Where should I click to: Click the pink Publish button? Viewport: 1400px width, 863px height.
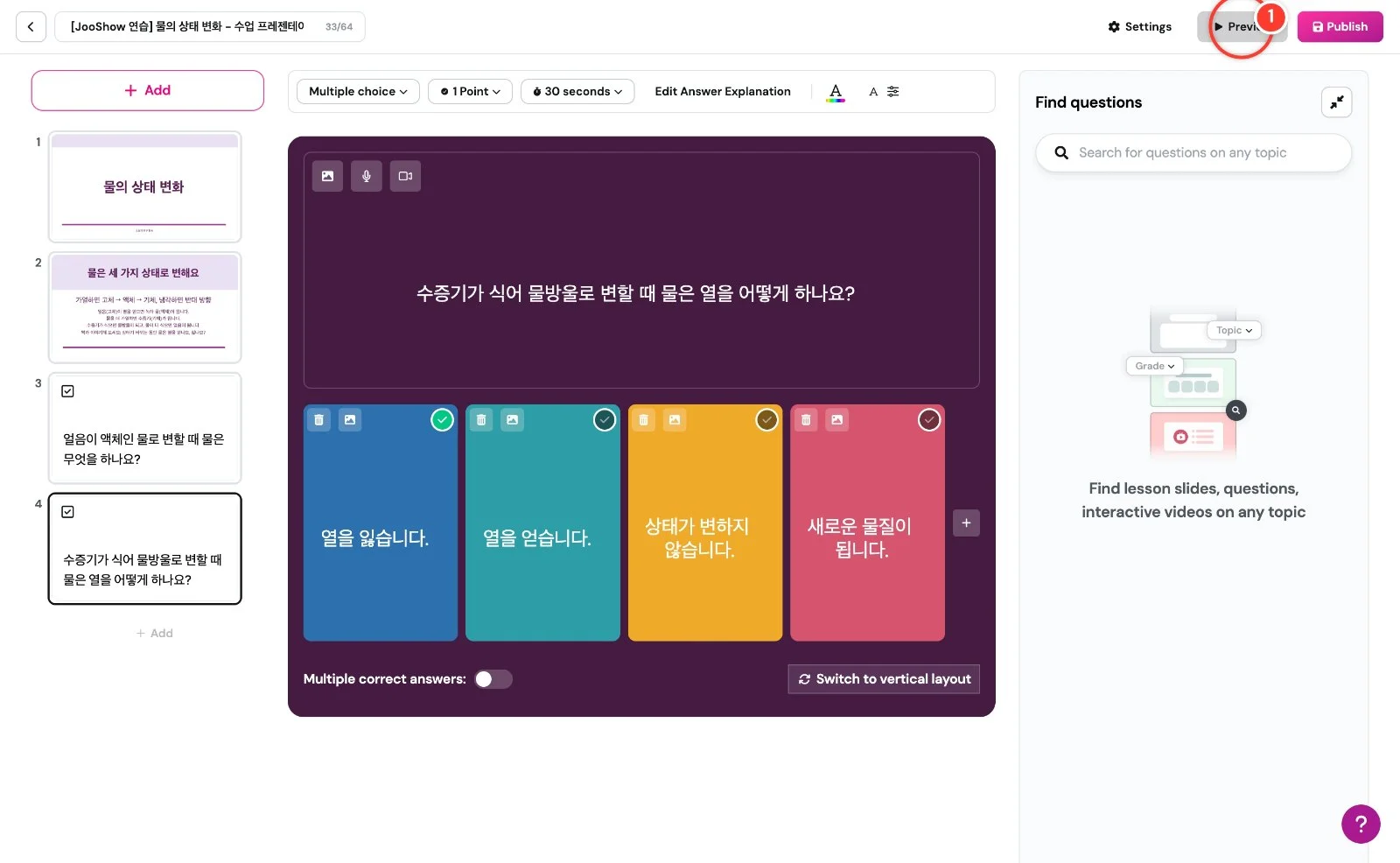point(1340,27)
